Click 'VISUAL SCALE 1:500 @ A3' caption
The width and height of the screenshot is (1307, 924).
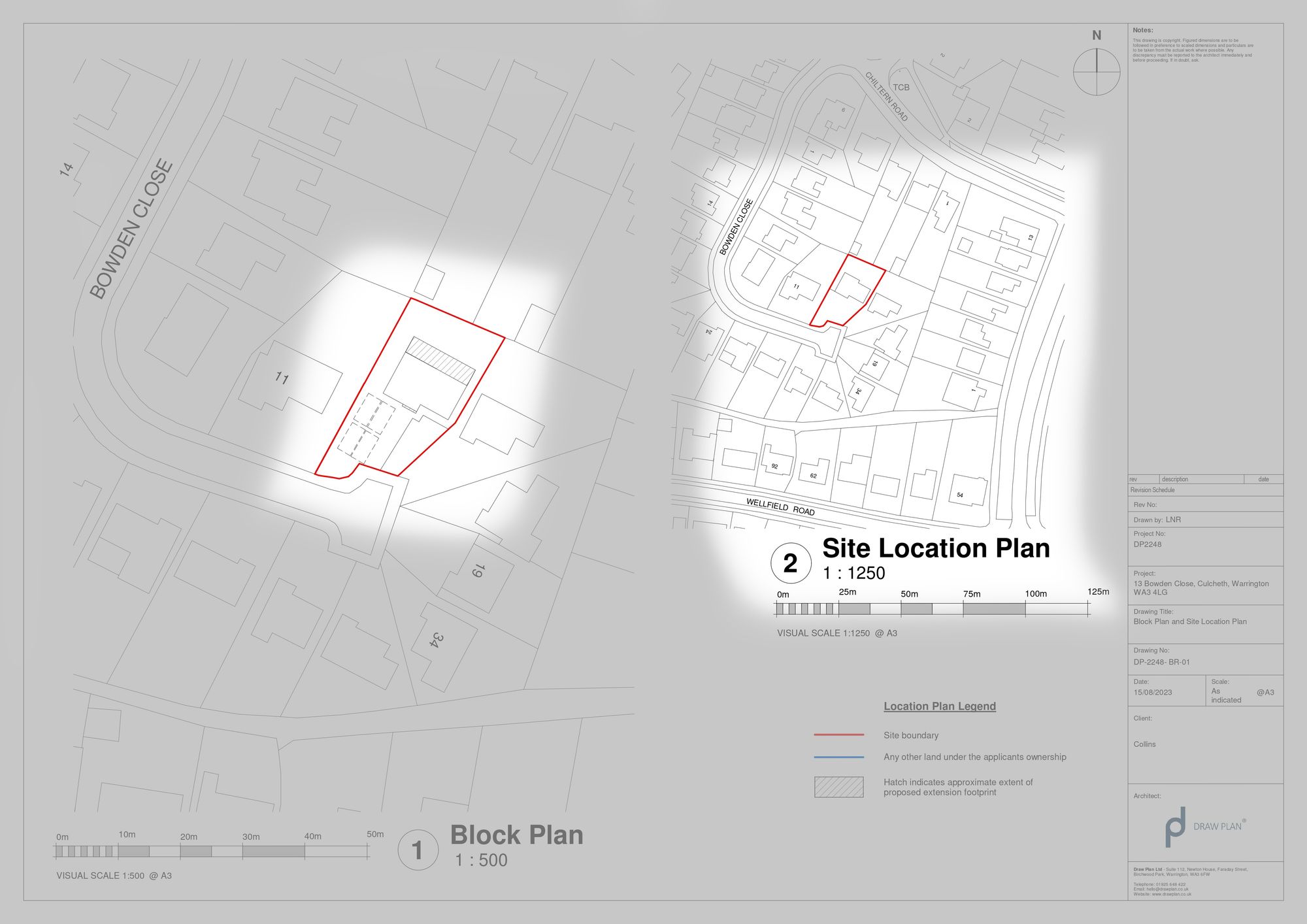tap(114, 876)
